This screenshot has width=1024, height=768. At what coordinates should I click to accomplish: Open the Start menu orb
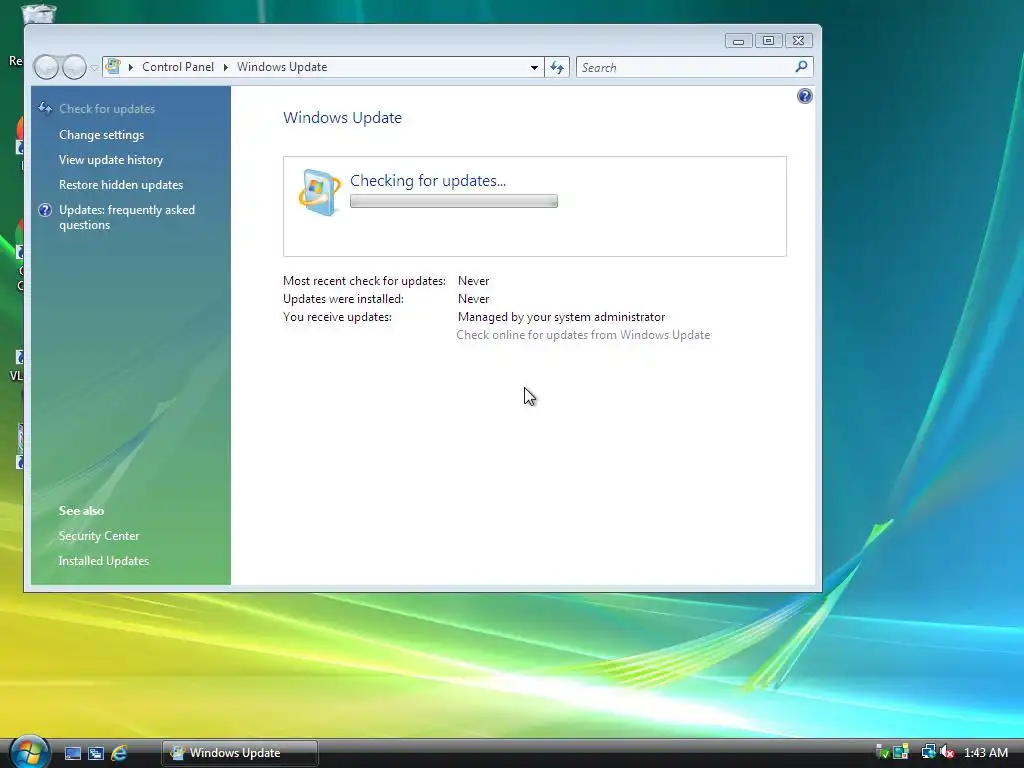coord(28,752)
